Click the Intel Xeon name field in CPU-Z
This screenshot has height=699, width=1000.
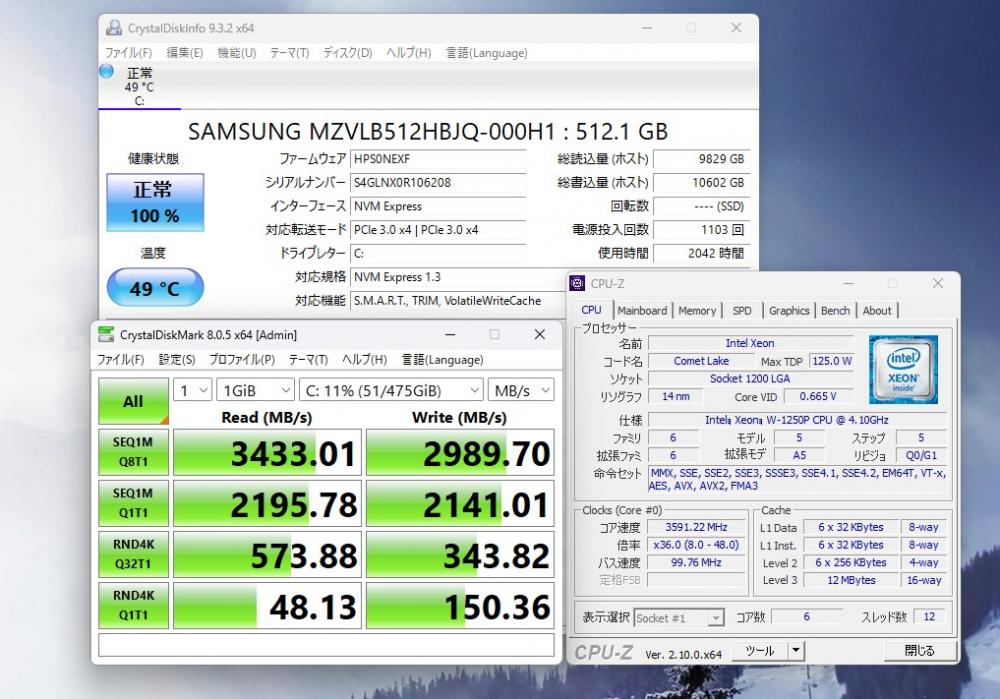(750, 343)
